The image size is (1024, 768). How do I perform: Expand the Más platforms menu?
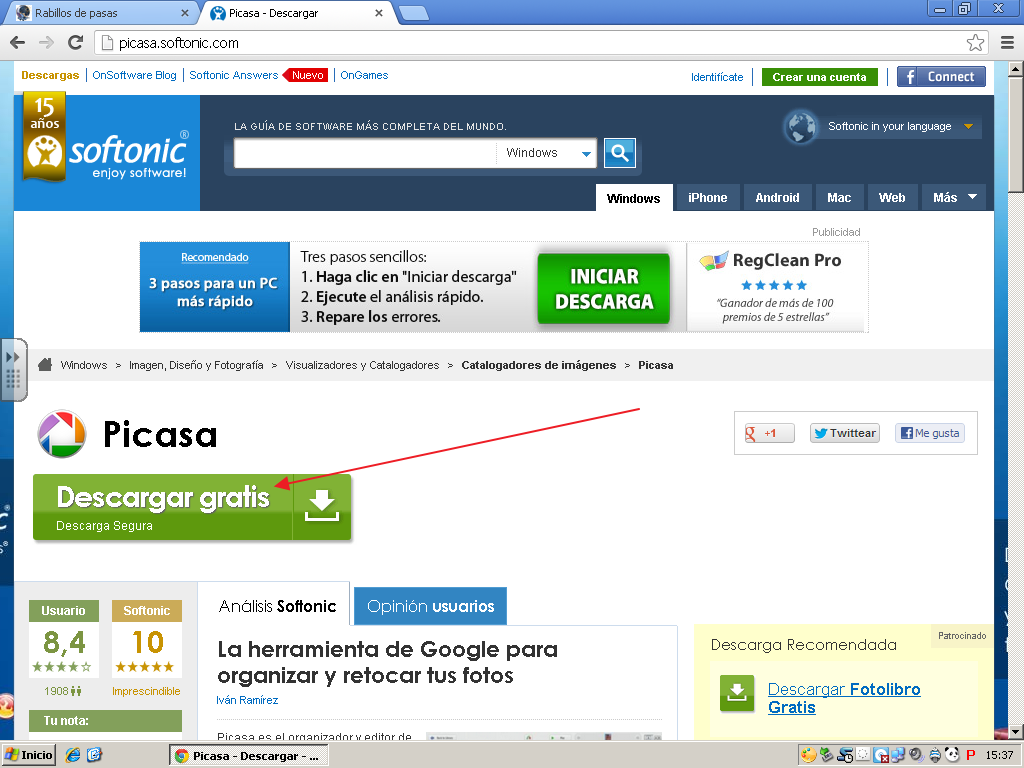tap(954, 197)
